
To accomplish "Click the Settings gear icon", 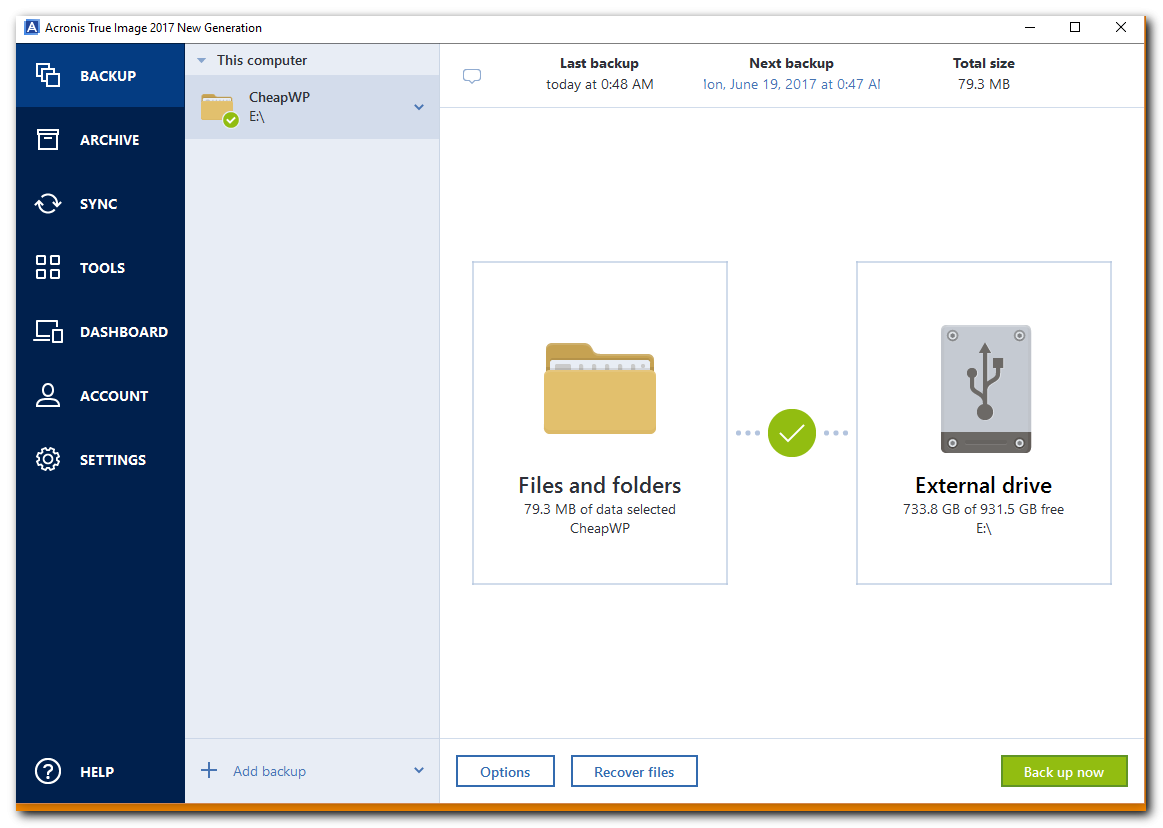I will [48, 460].
